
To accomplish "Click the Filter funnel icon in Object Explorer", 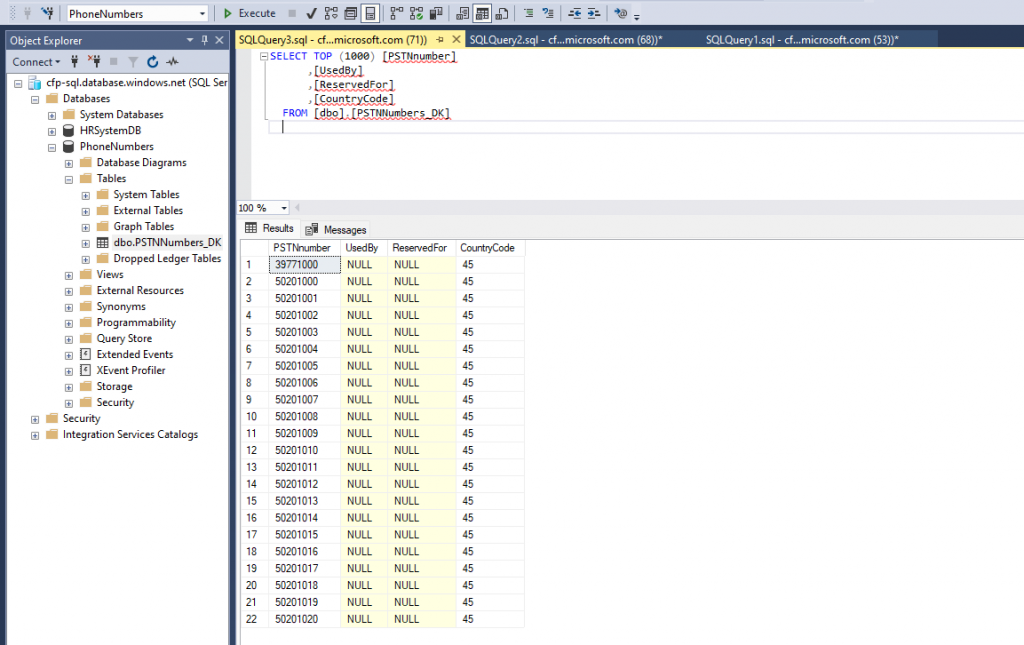I will coord(133,62).
